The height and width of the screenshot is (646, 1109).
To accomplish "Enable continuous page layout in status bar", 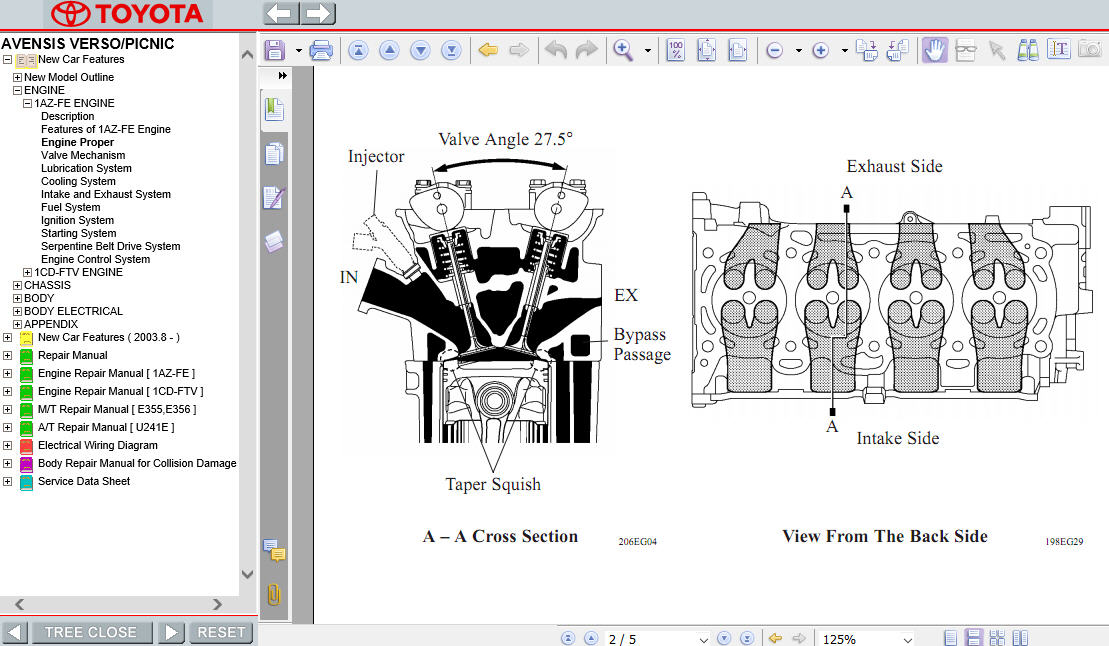I will 972,638.
